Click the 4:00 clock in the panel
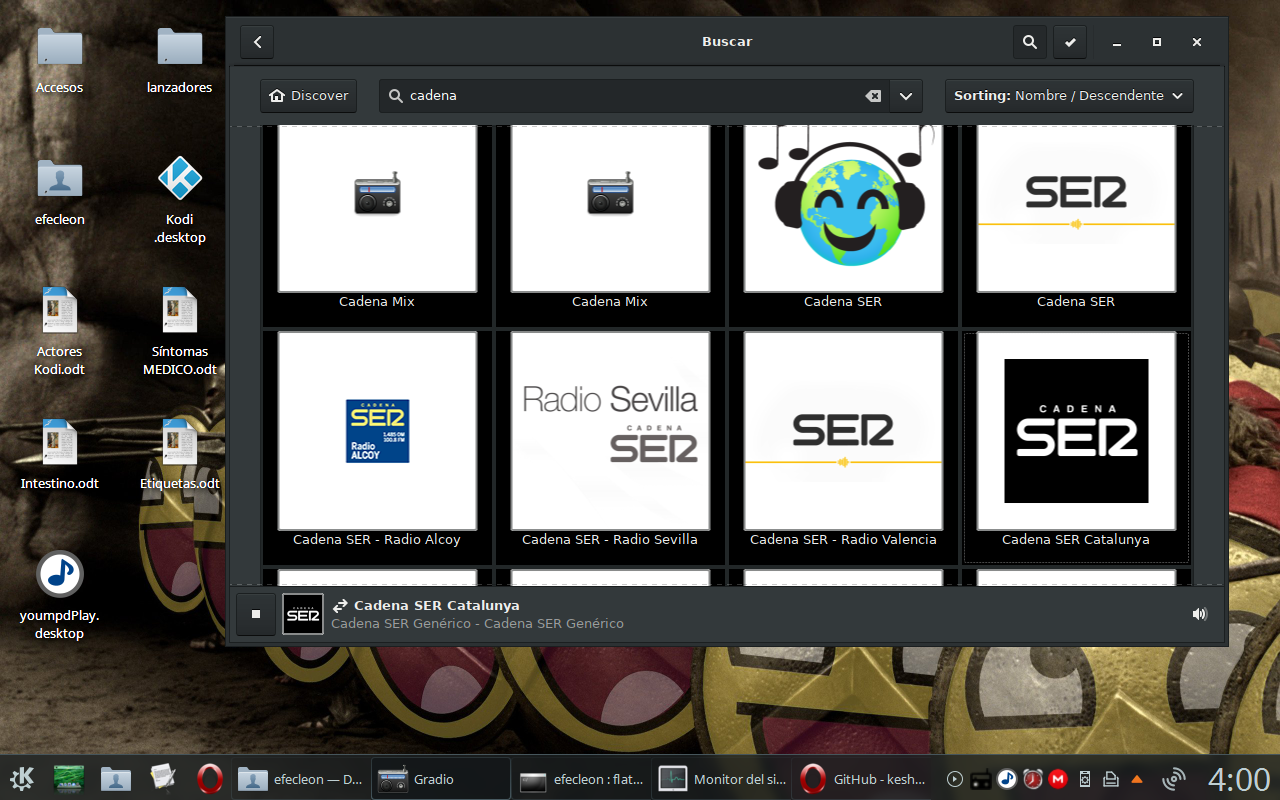Image resolution: width=1280 pixels, height=800 pixels. (1238, 779)
